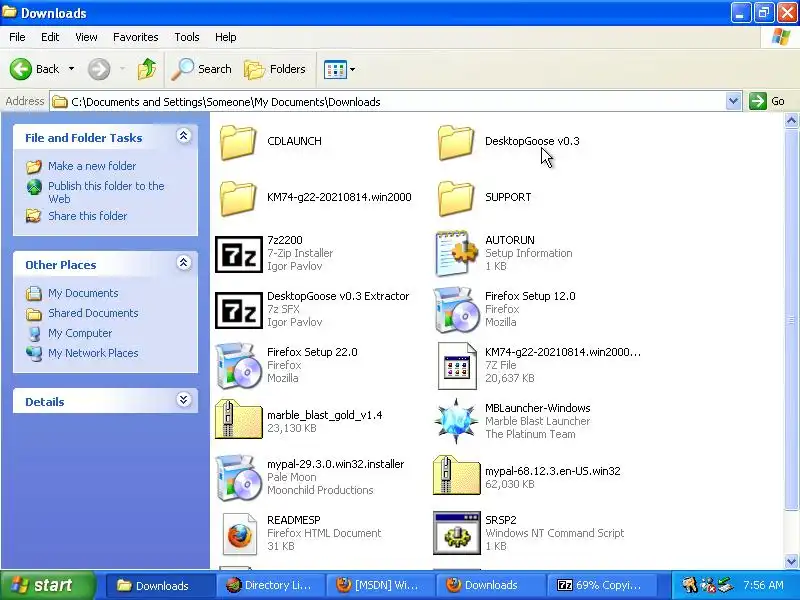Click the Make a new folder icon

tap(34, 166)
